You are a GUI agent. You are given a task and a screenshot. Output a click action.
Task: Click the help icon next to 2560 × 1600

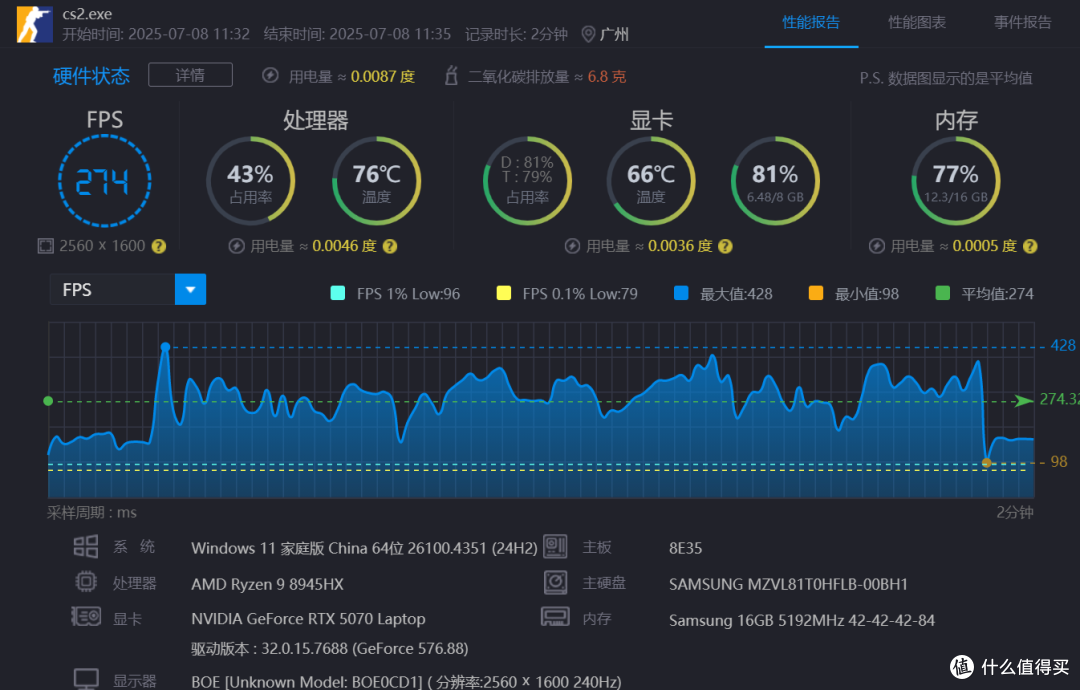click(x=158, y=246)
